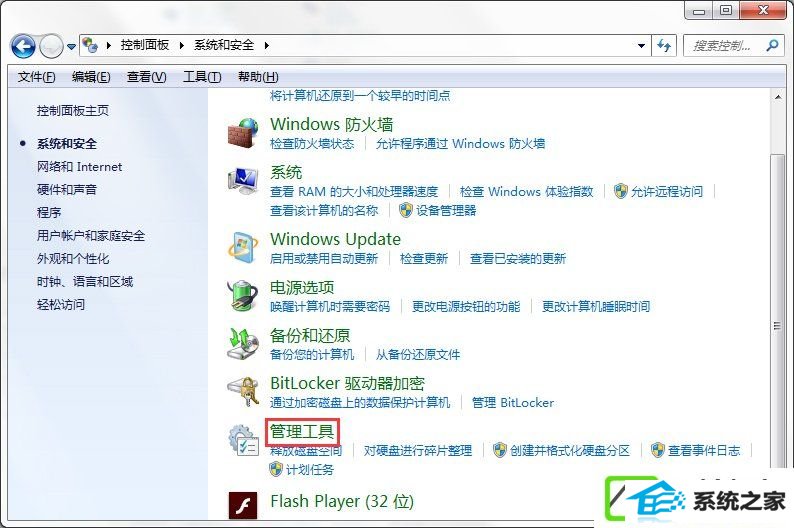794x528 pixels.
Task: Expand the breadcrumb arrow before 控制面板
Action: tap(108, 46)
